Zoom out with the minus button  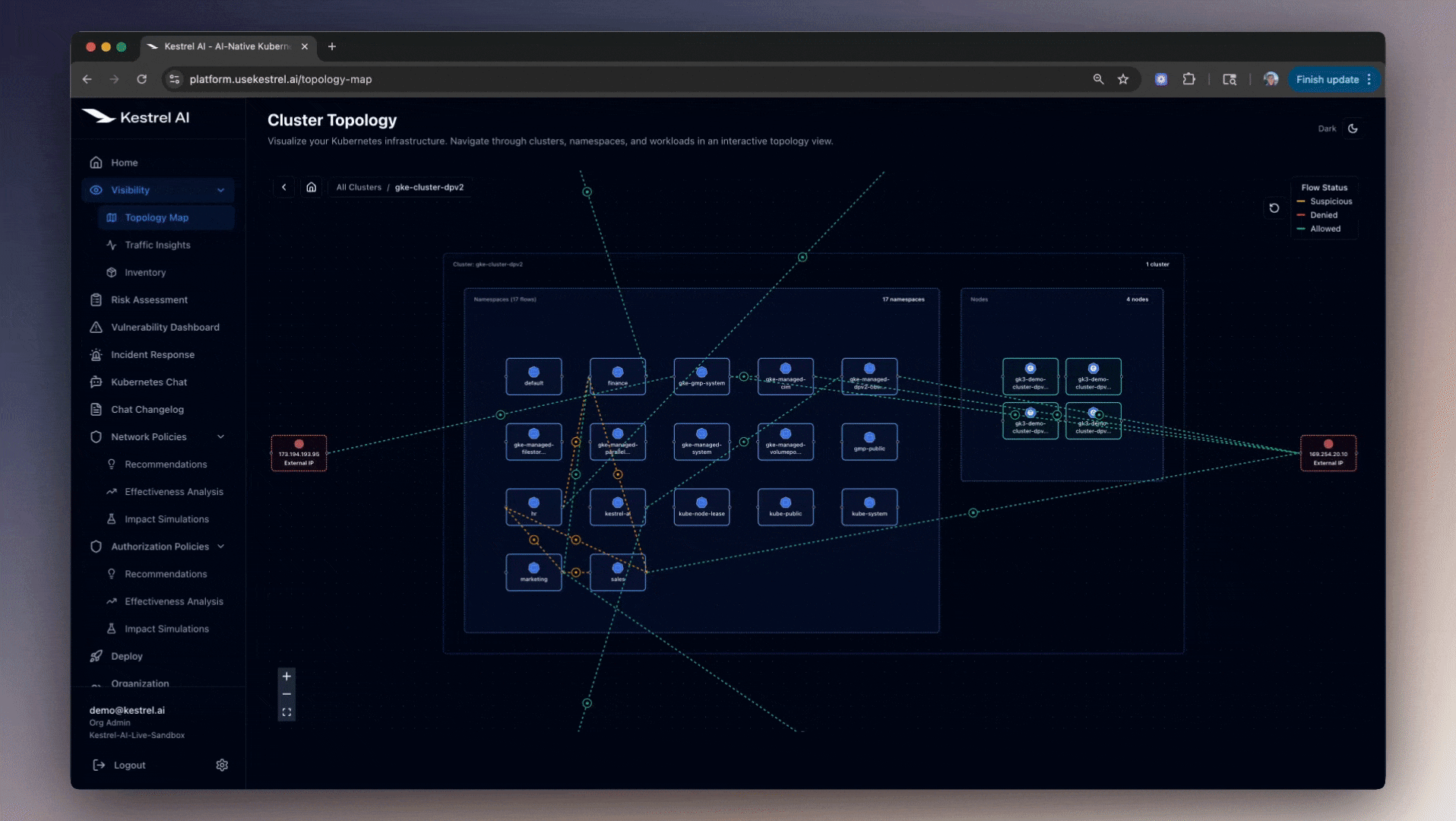[286, 694]
